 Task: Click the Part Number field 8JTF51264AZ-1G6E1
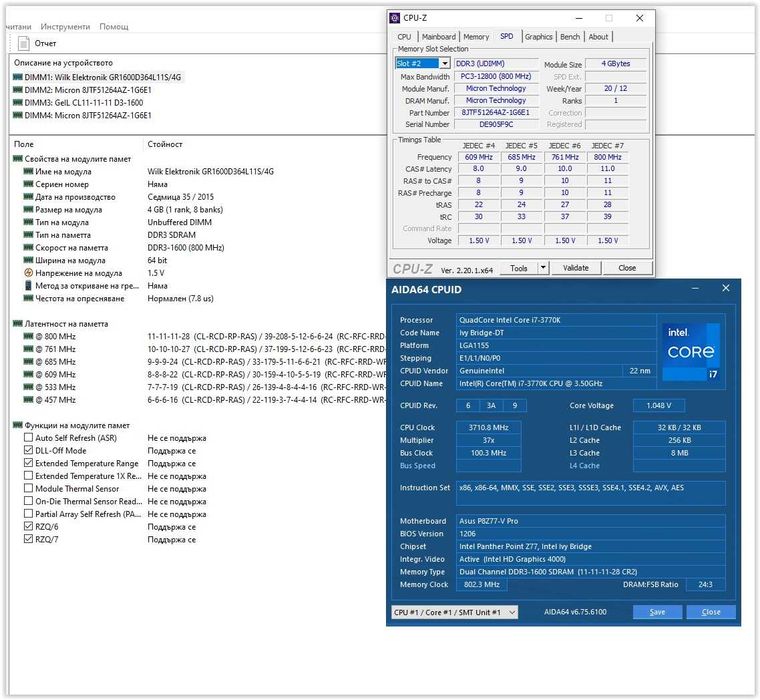click(x=496, y=112)
